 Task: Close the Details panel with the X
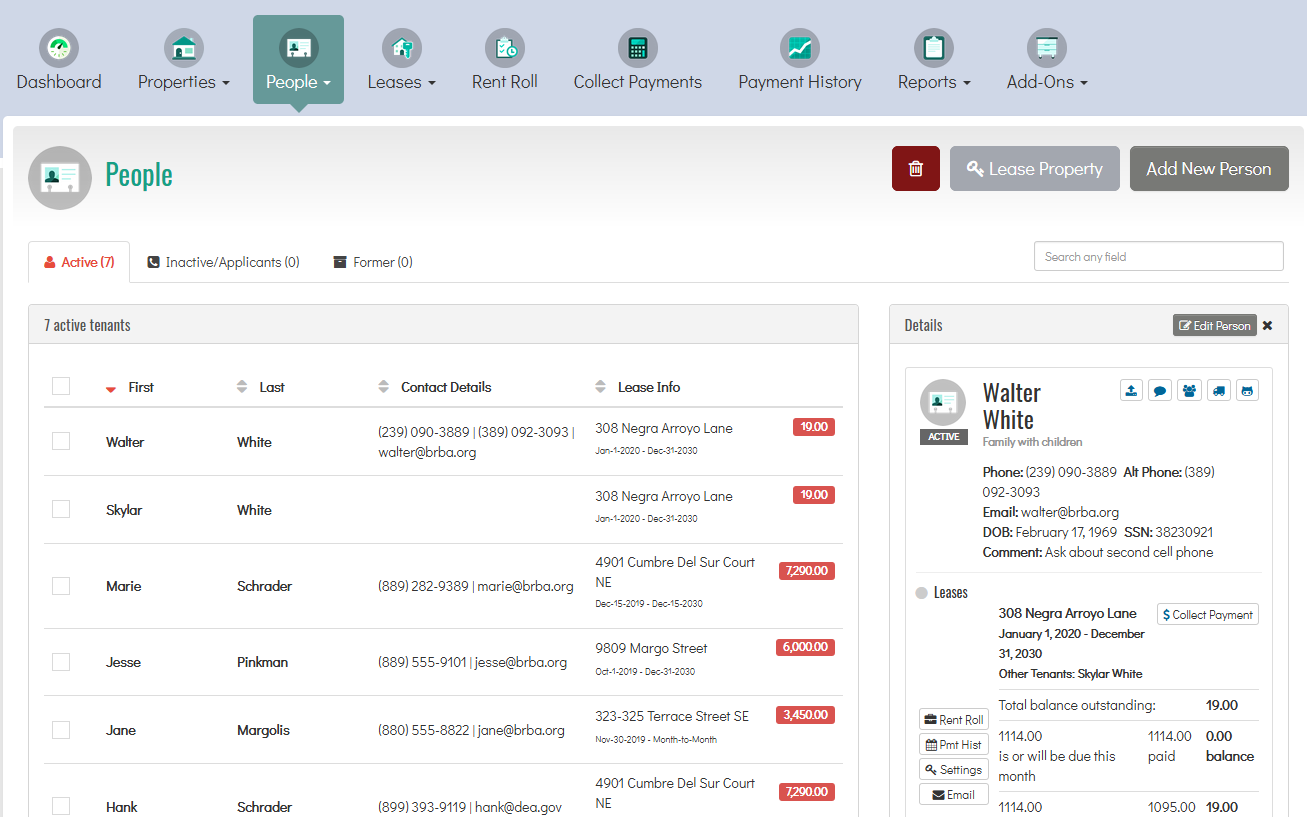(1268, 326)
